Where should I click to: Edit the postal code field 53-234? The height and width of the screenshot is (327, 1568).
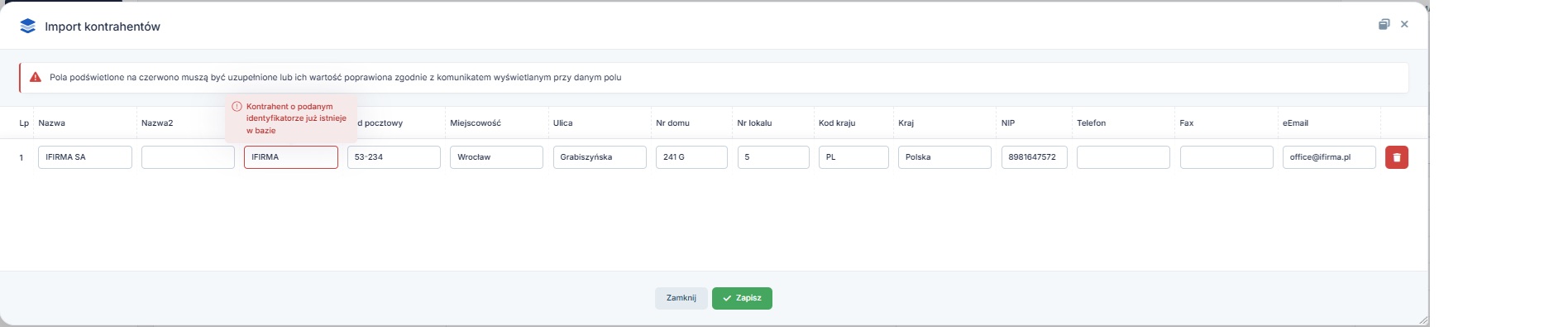[394, 157]
